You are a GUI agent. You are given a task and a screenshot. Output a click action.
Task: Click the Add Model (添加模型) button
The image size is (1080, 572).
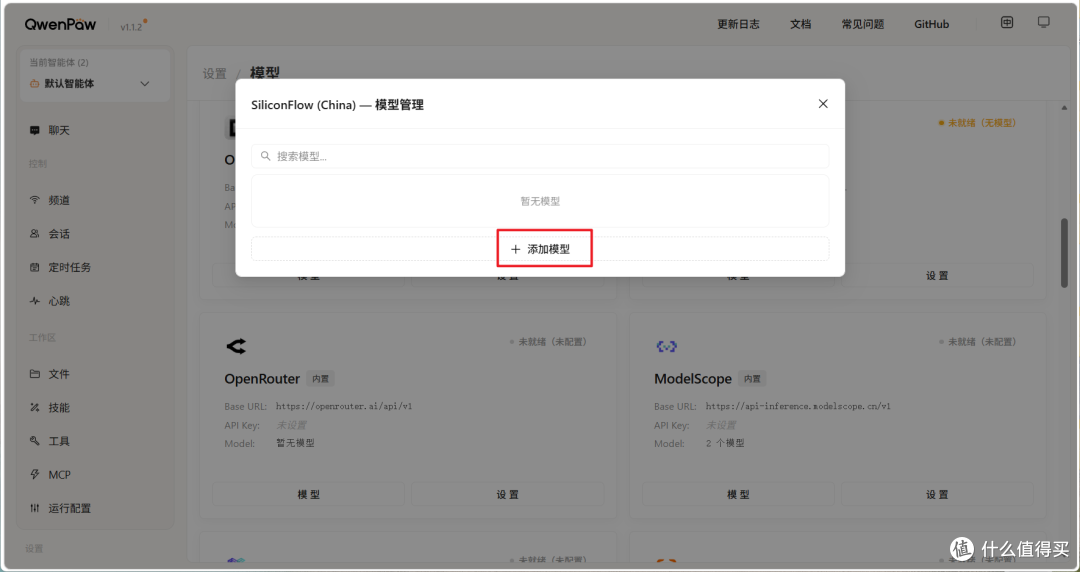(540, 249)
